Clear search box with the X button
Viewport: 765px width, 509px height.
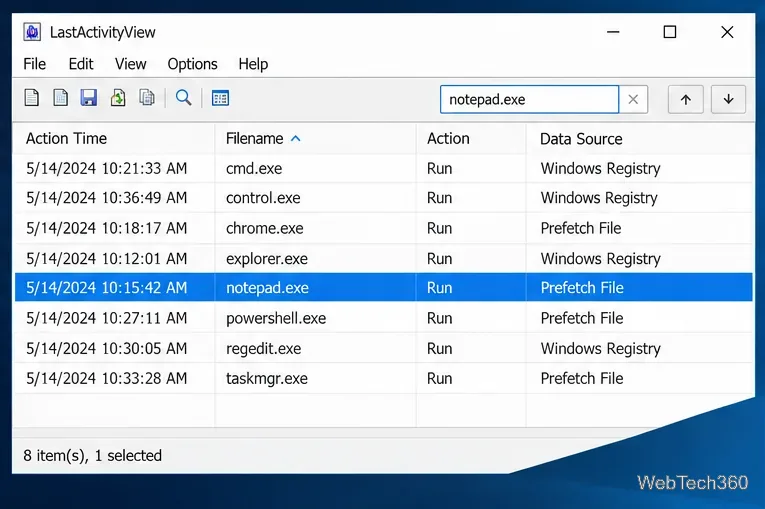click(633, 100)
